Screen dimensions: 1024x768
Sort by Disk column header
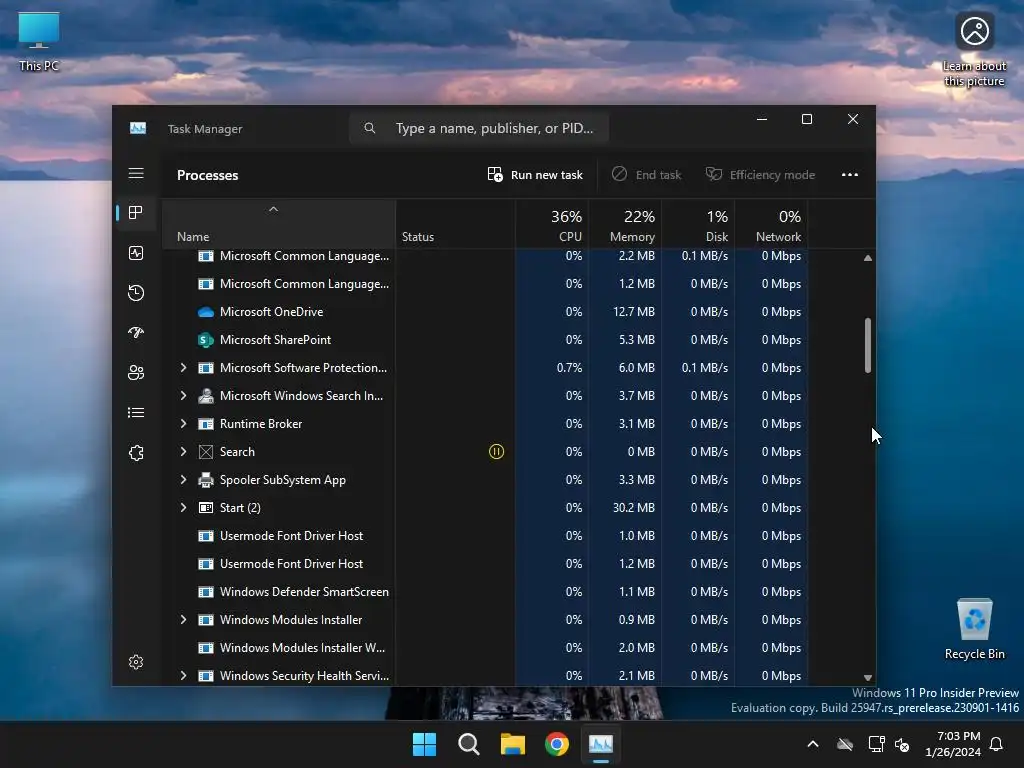(x=698, y=224)
